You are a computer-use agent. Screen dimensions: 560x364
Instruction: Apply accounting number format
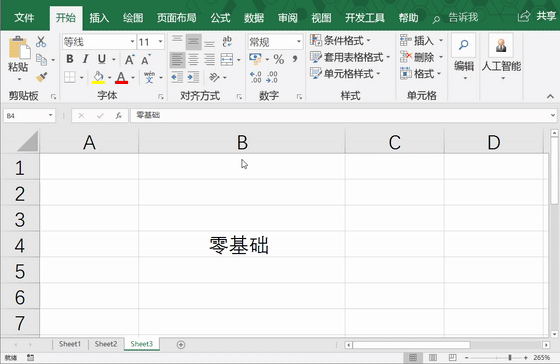point(255,59)
